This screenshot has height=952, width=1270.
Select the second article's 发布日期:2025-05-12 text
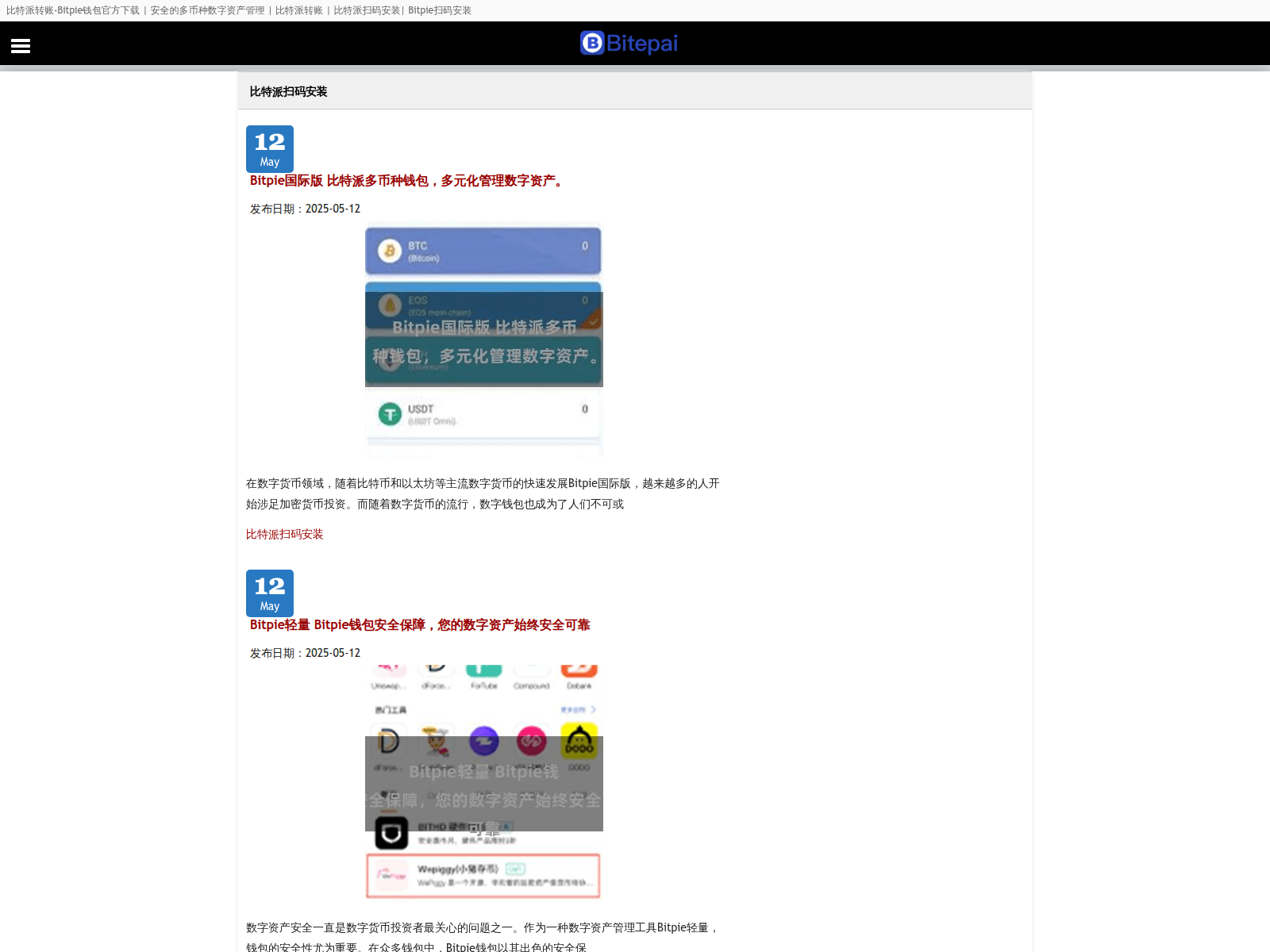click(x=305, y=653)
